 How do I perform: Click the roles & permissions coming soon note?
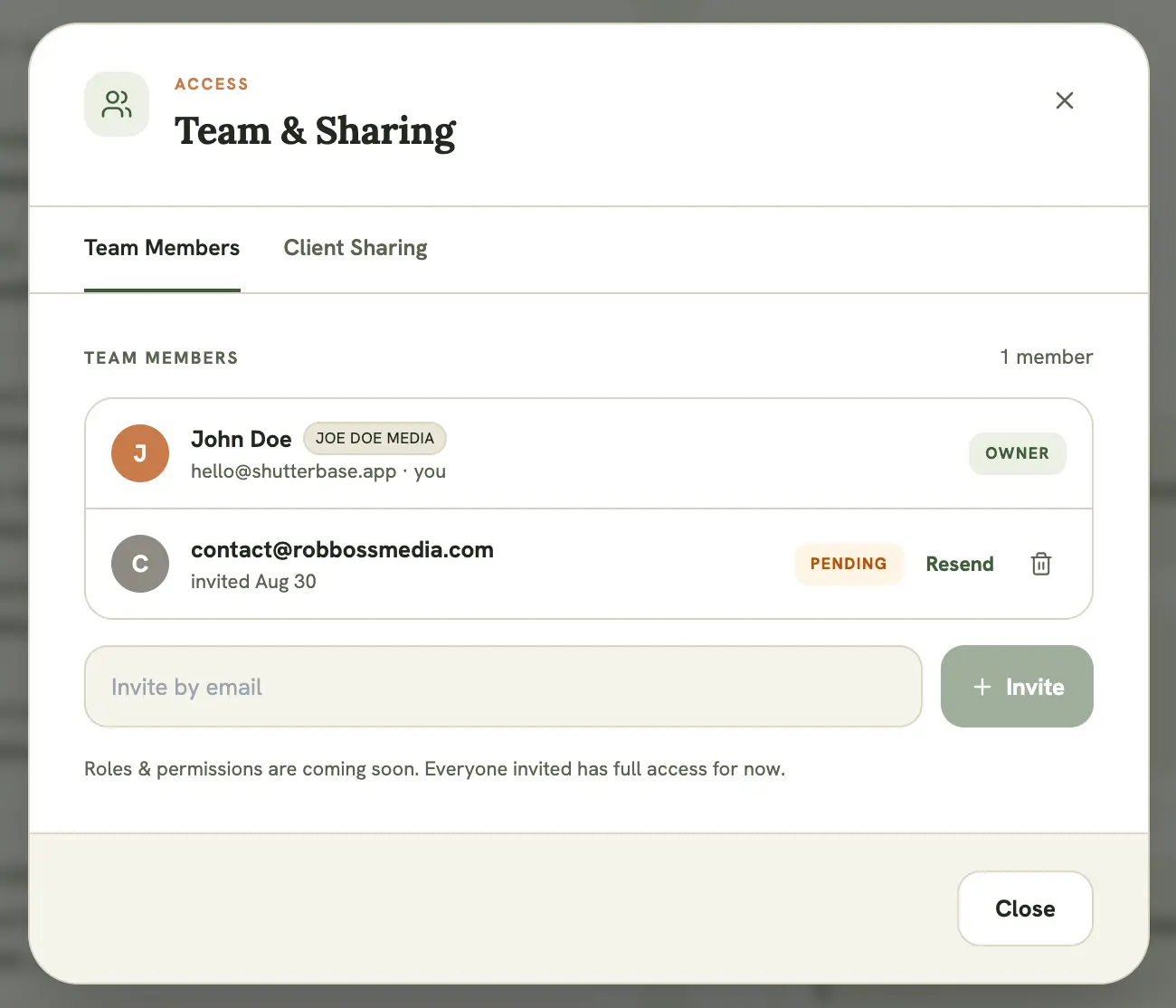pos(434,769)
